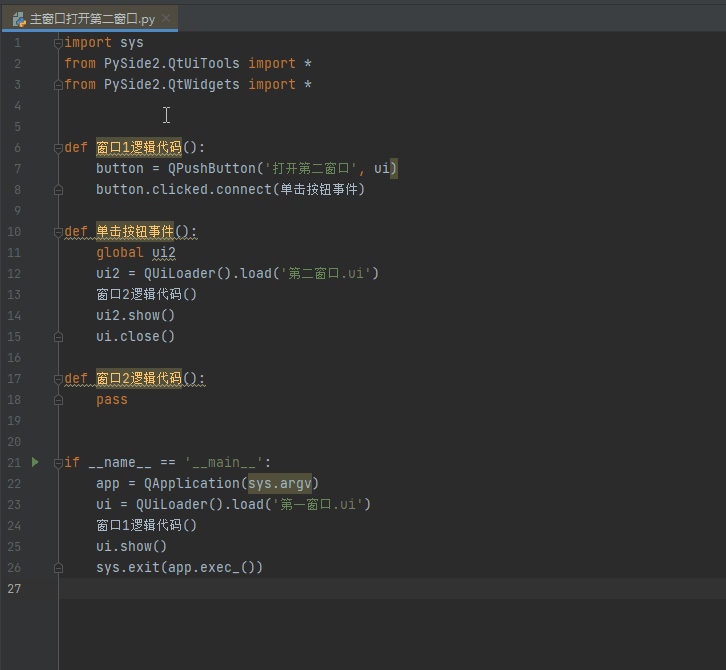Click the fold end marker on line 18

coord(59,400)
